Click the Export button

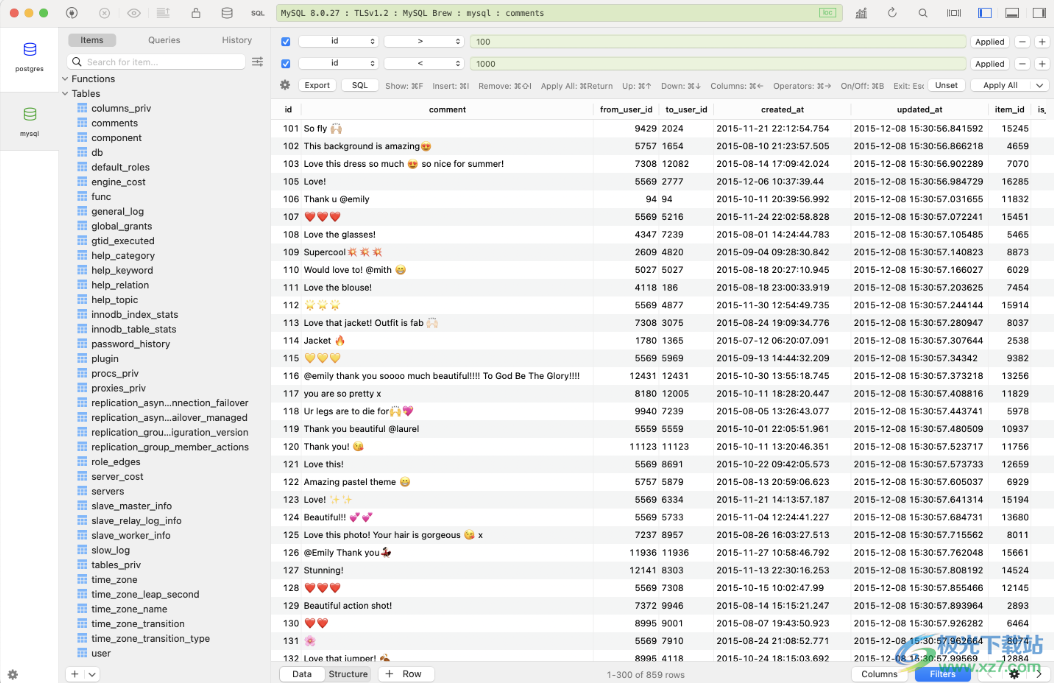[x=317, y=86]
